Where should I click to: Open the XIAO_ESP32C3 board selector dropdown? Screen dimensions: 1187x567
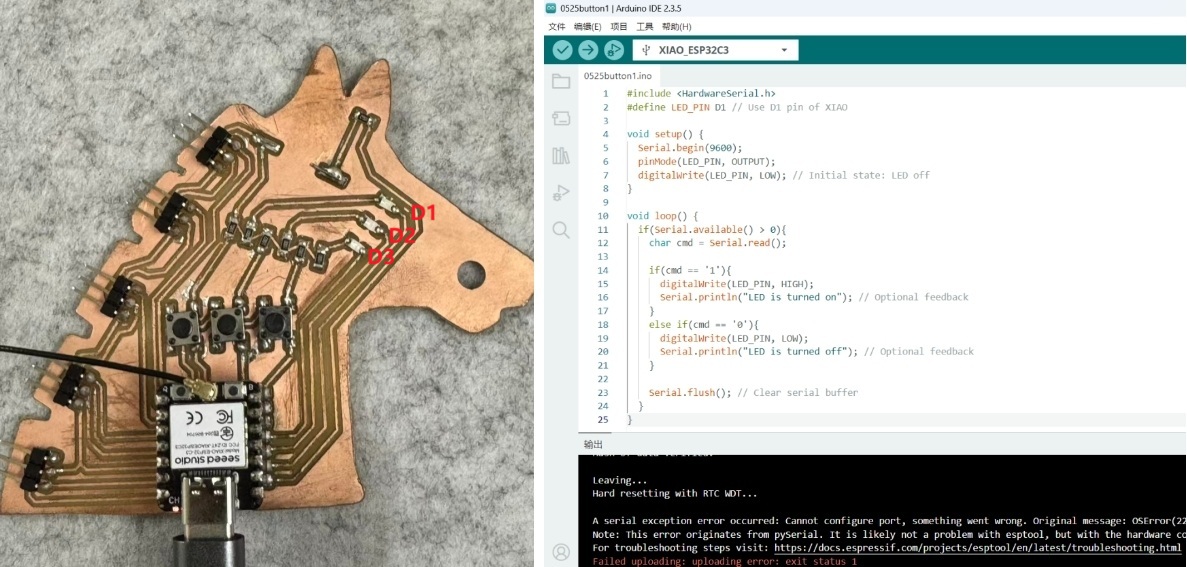(x=715, y=50)
